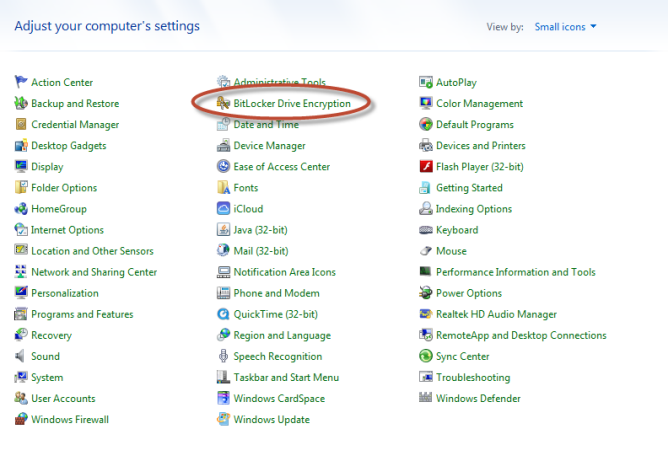Screen dimensions: 668x470
Task: Open the Mouse settings link
Action: tap(451, 251)
